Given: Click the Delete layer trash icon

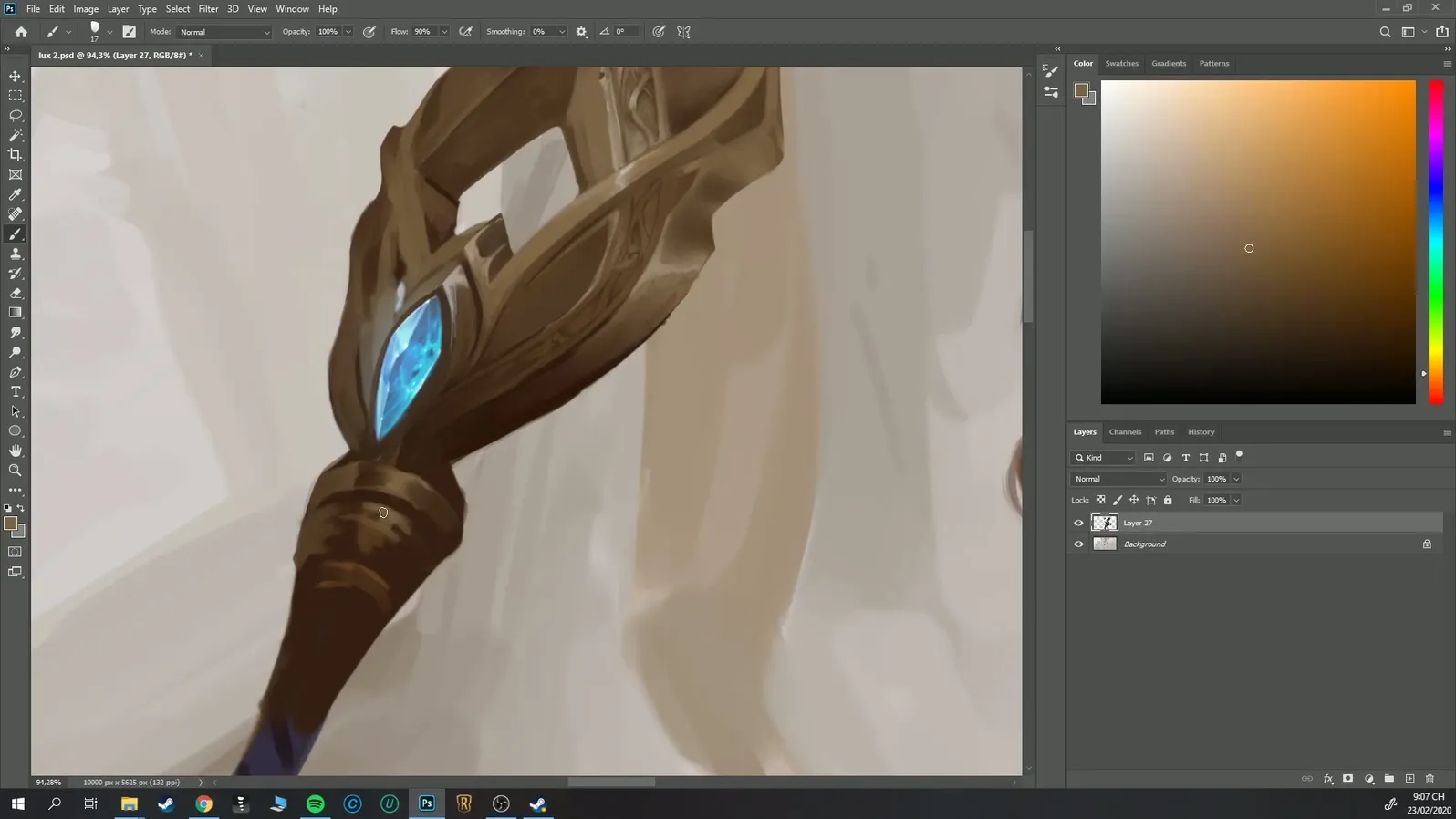Looking at the screenshot, I should click(x=1430, y=779).
